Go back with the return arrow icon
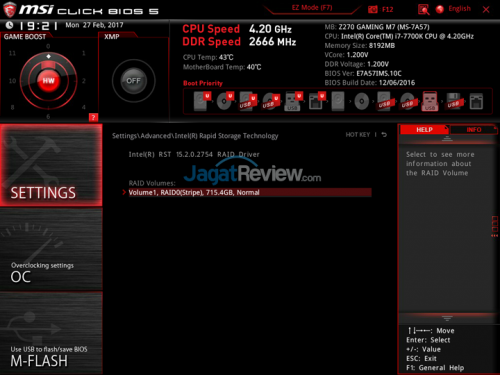 point(384,135)
